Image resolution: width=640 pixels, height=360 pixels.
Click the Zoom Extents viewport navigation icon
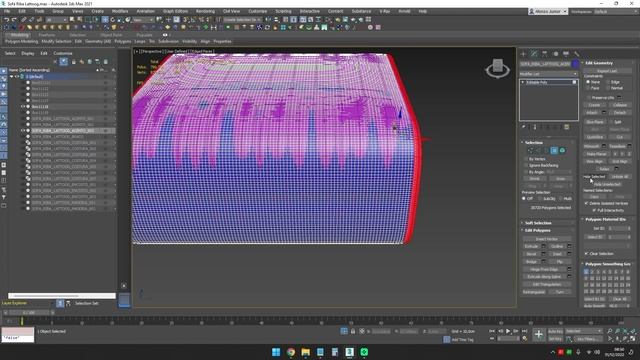625,331
